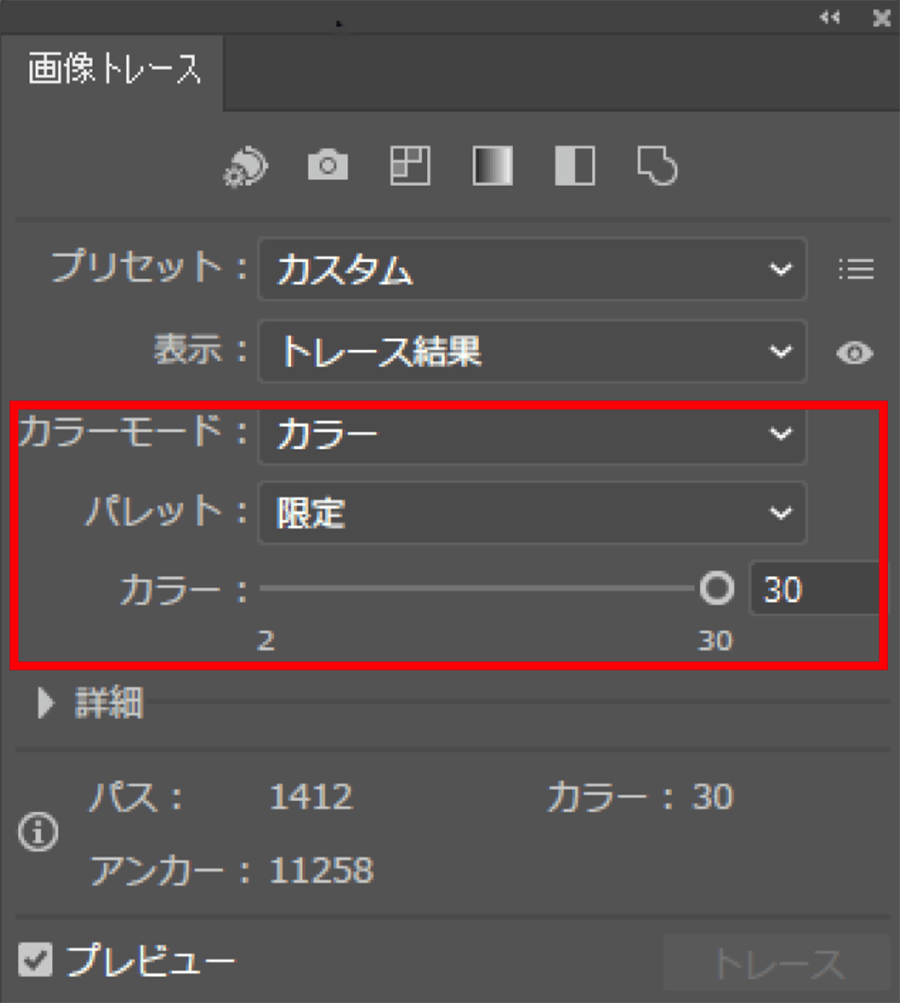Click the slider maximum label 30
The height and width of the screenshot is (1003, 900).
coord(715,640)
